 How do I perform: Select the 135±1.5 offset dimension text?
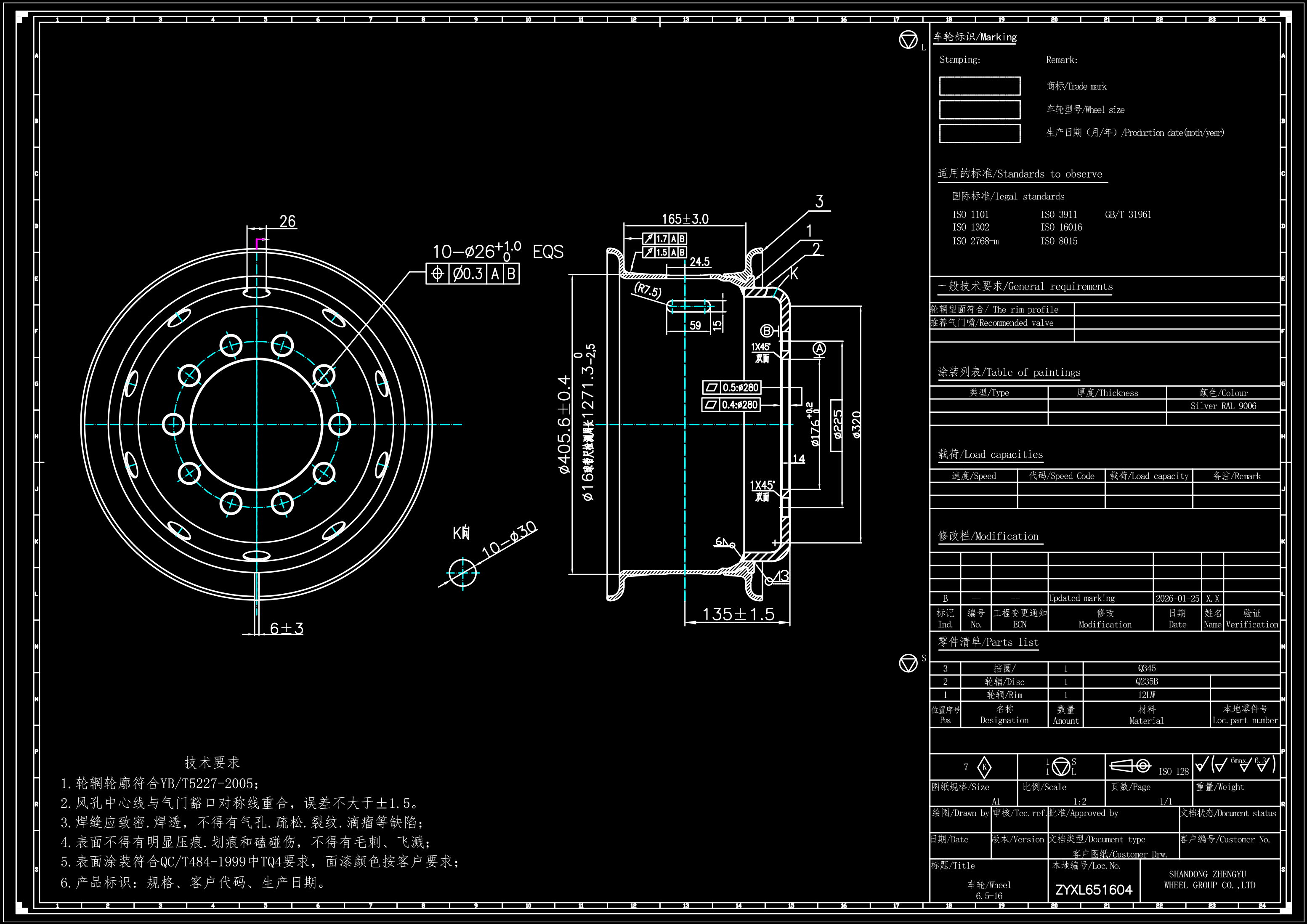point(739,614)
